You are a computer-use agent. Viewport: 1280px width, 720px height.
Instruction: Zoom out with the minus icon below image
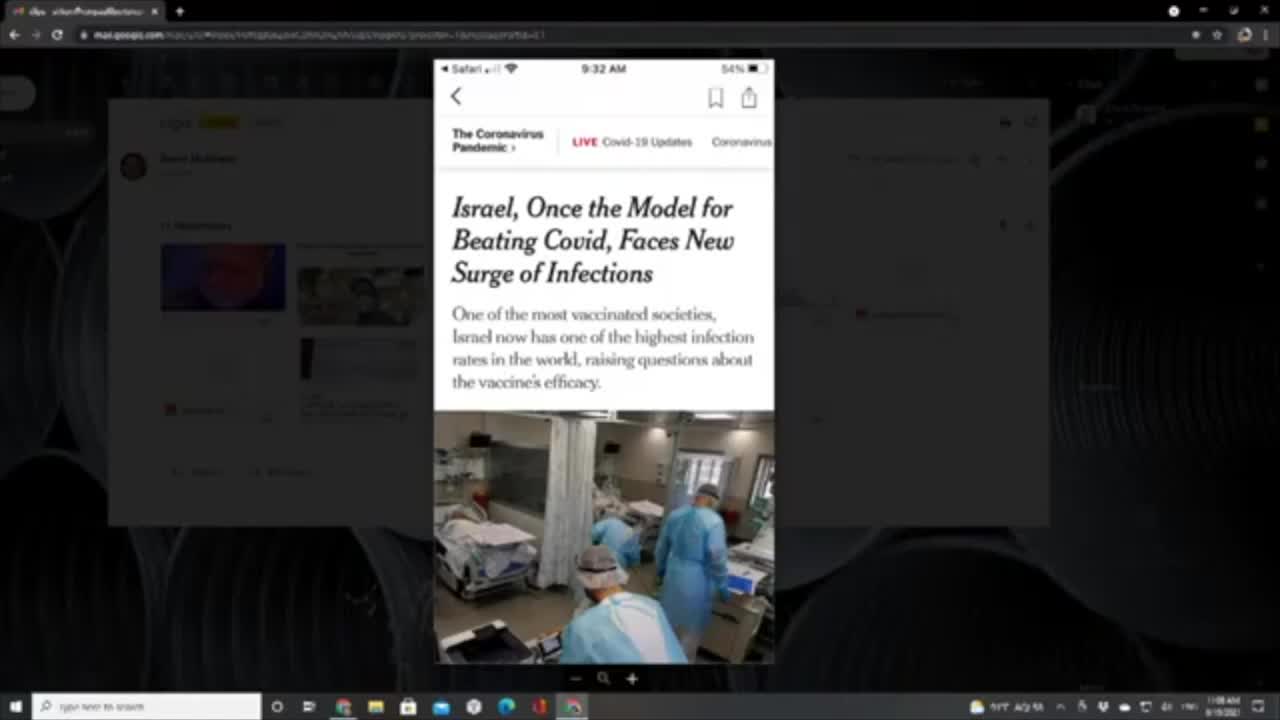(x=575, y=678)
